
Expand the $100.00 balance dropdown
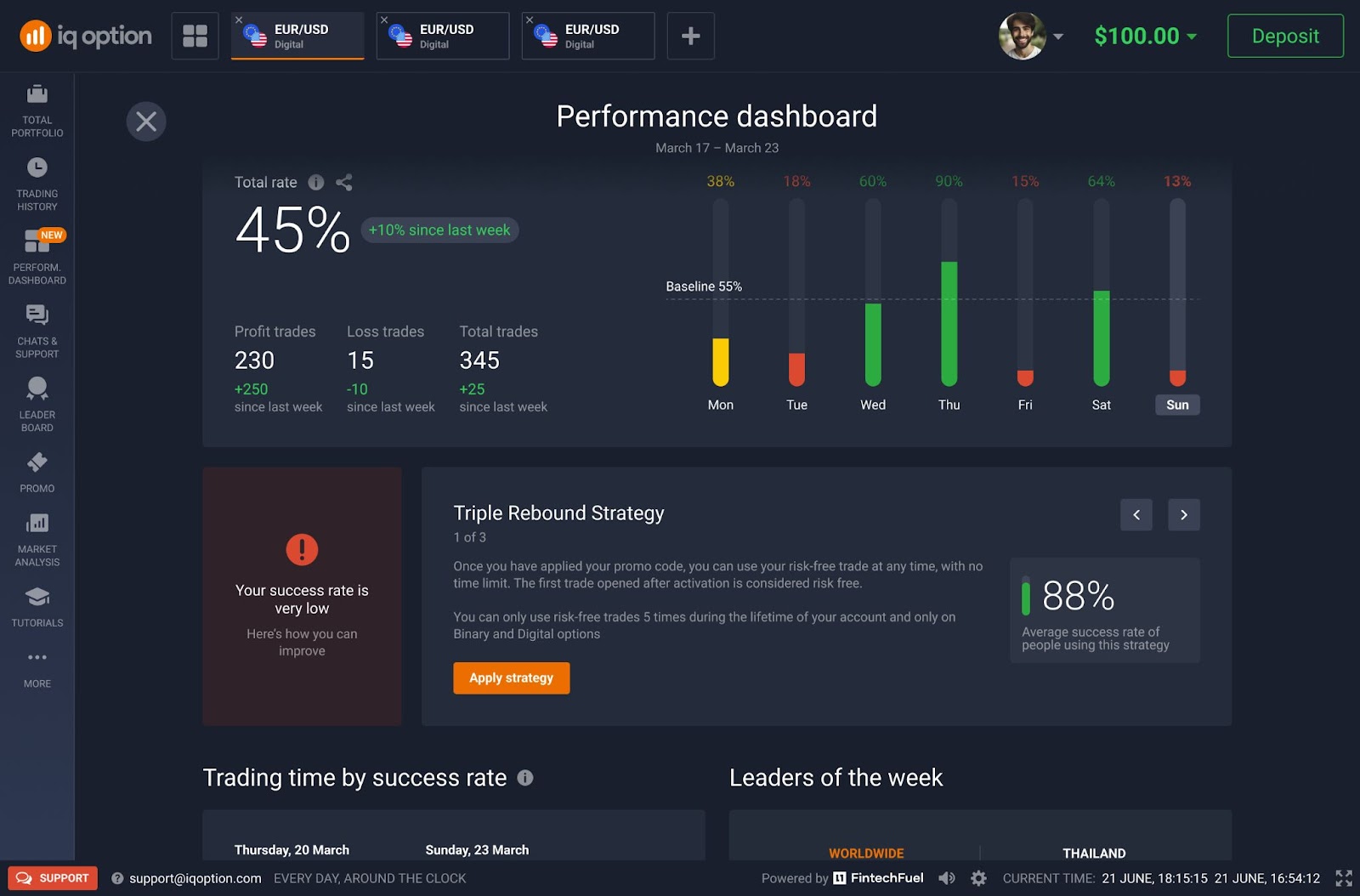pyautogui.click(x=1145, y=36)
